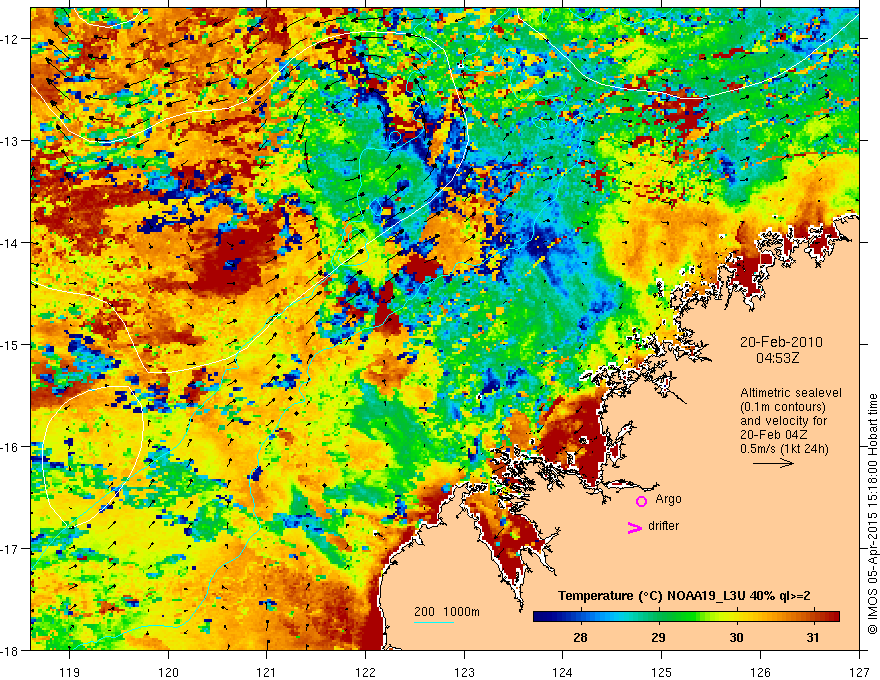This screenshot has height=680, width=880.
Task: Click the '-15' latitude axis label
Action: (x=10, y=344)
